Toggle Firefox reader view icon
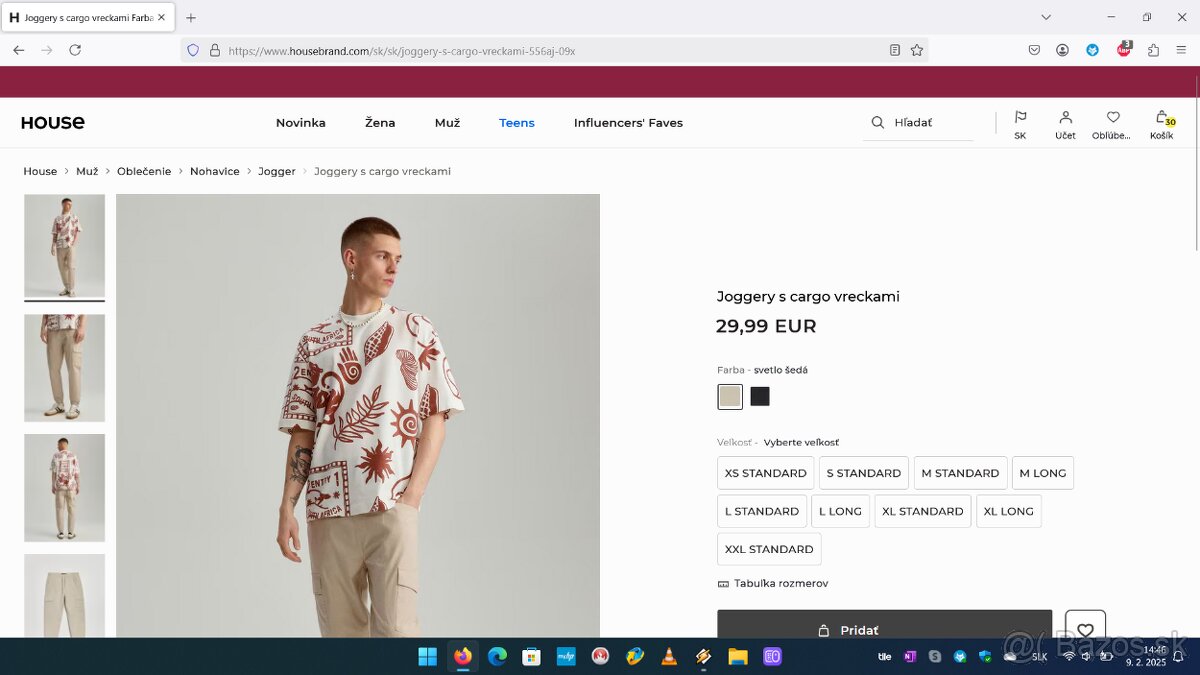Image resolution: width=1200 pixels, height=675 pixels. tap(895, 50)
